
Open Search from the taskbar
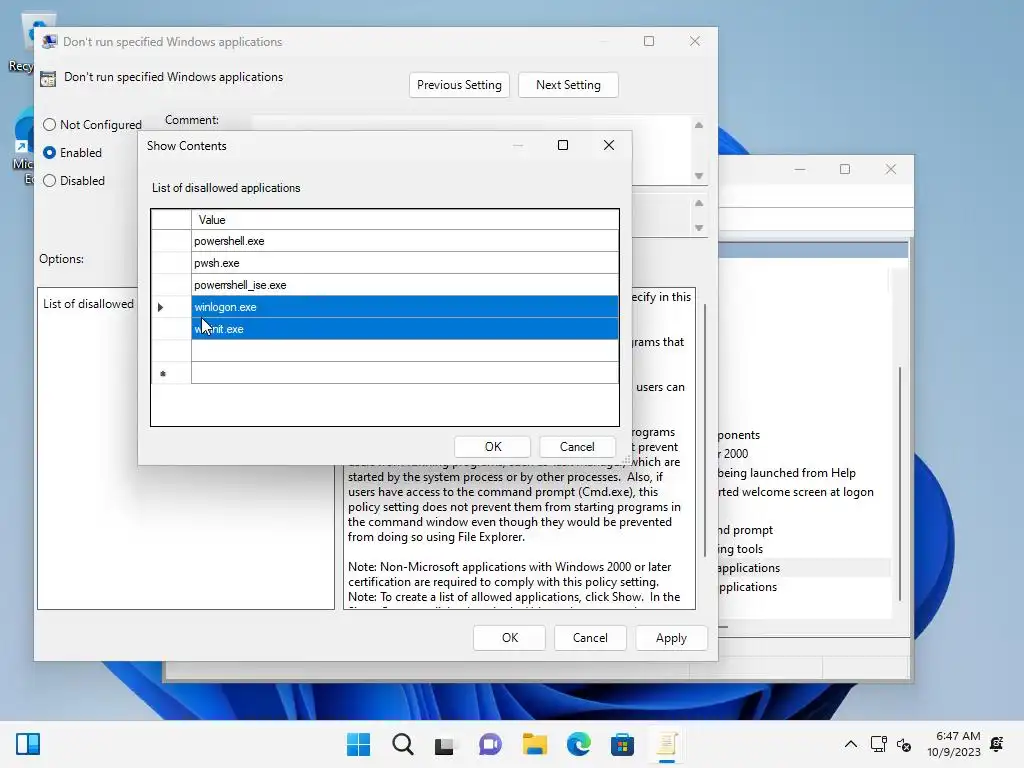coord(403,744)
